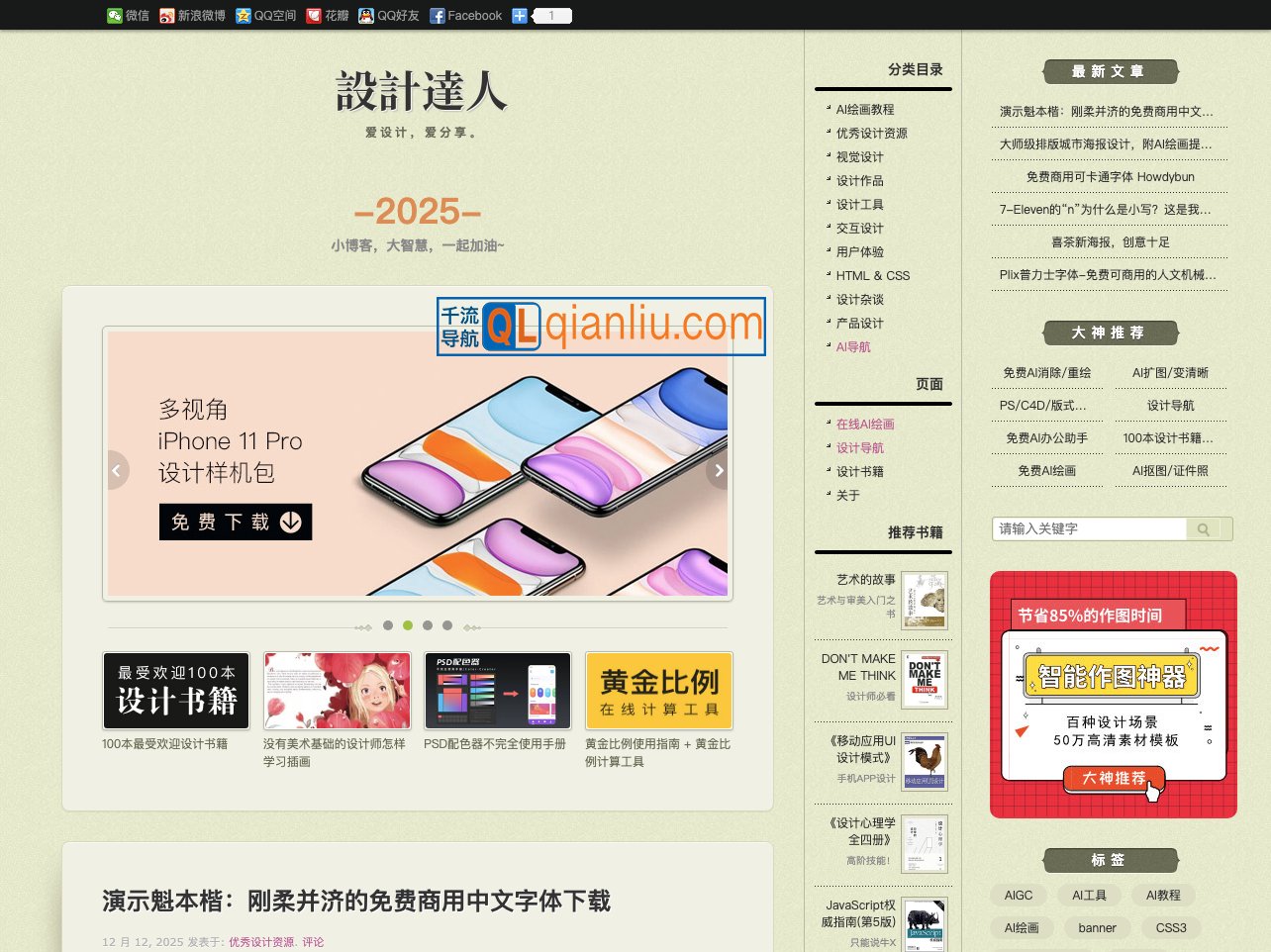The image size is (1271, 952).
Task: Share via the 新浪微博 Weibo icon
Action: click(x=167, y=15)
